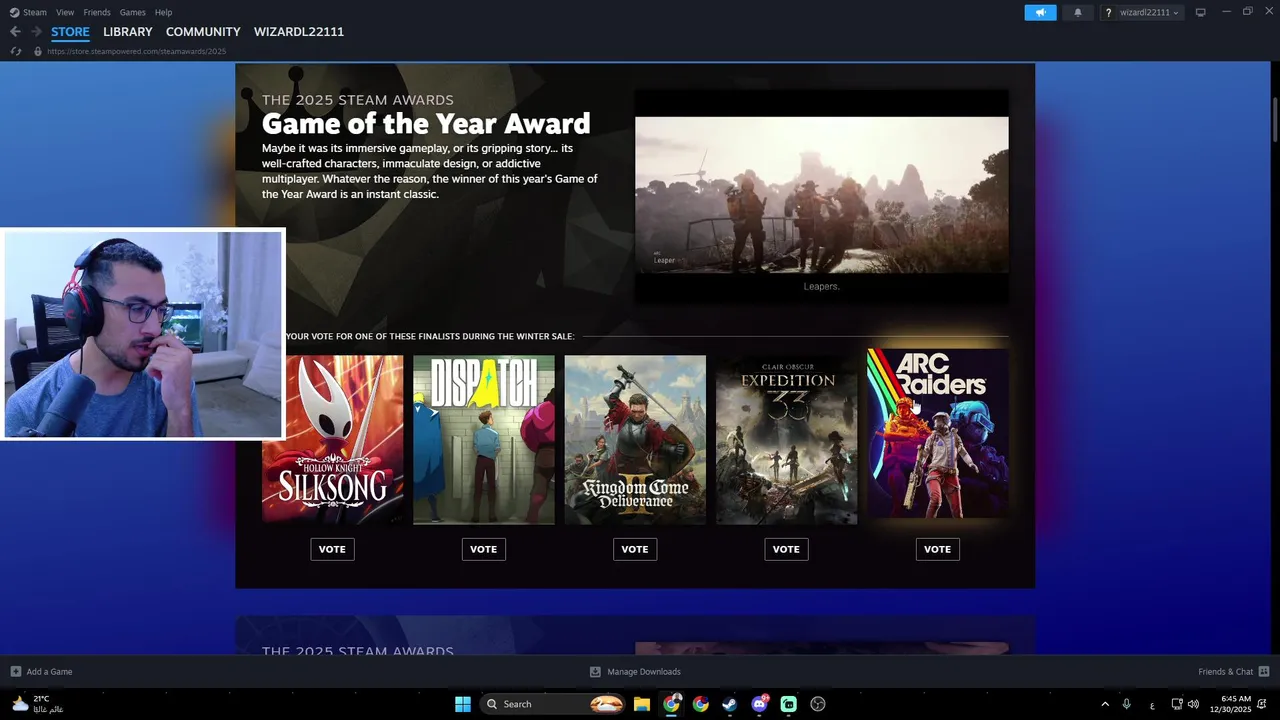The image size is (1280, 720).
Task: Go forward with the forward arrow
Action: pos(36,32)
